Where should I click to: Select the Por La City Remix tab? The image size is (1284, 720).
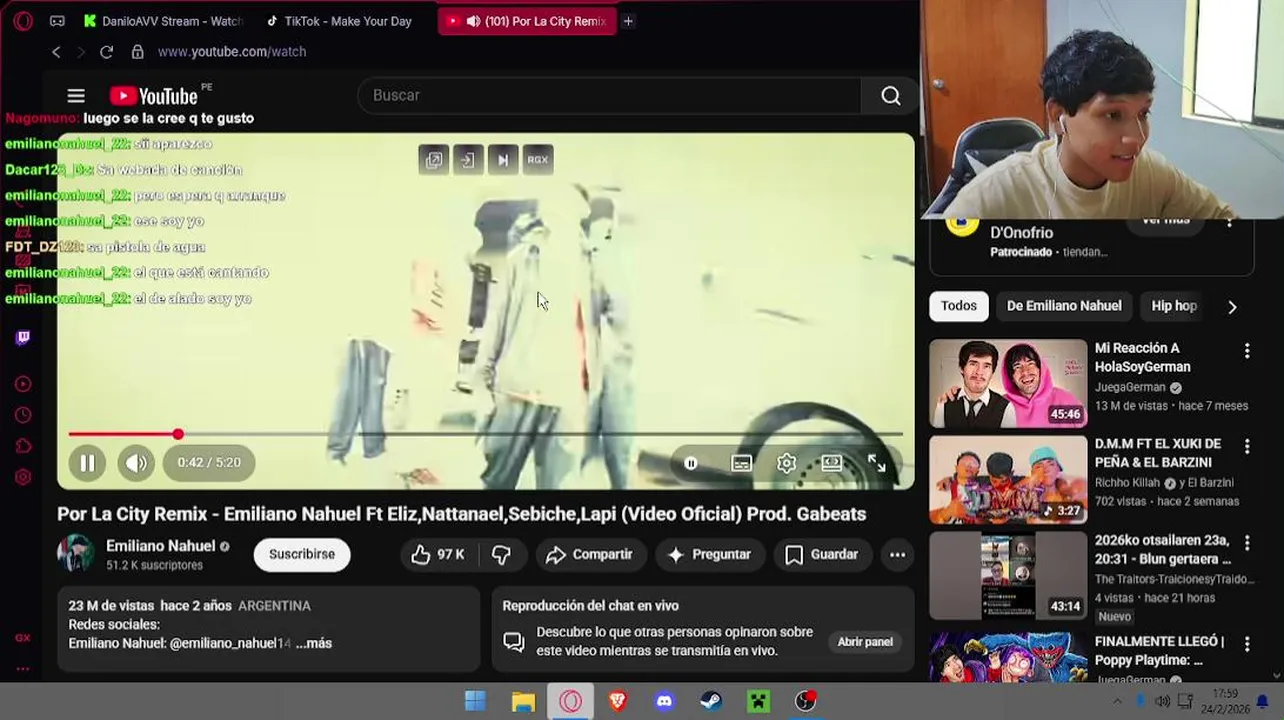point(527,21)
